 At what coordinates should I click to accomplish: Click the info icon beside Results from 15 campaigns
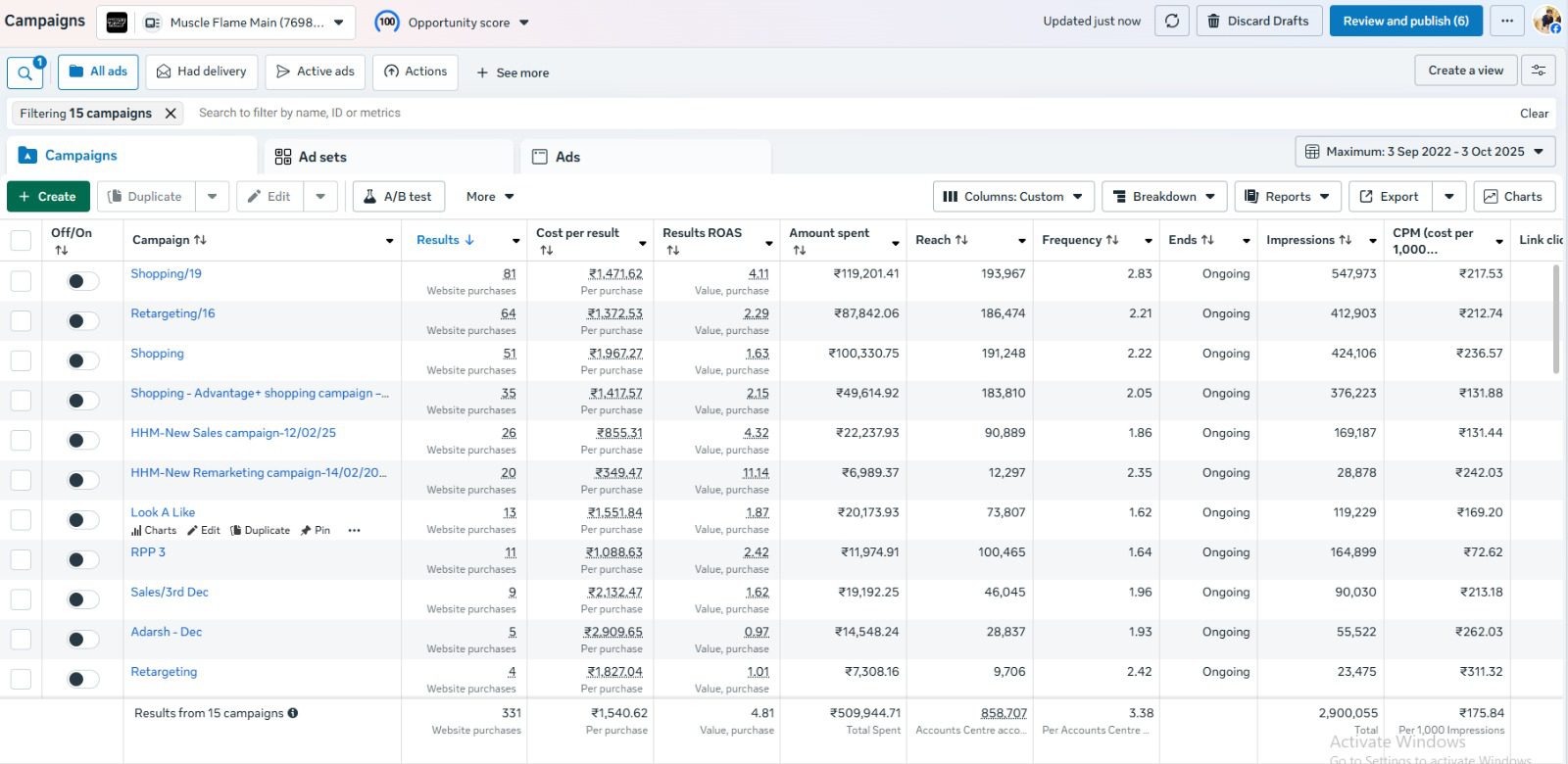click(x=293, y=713)
